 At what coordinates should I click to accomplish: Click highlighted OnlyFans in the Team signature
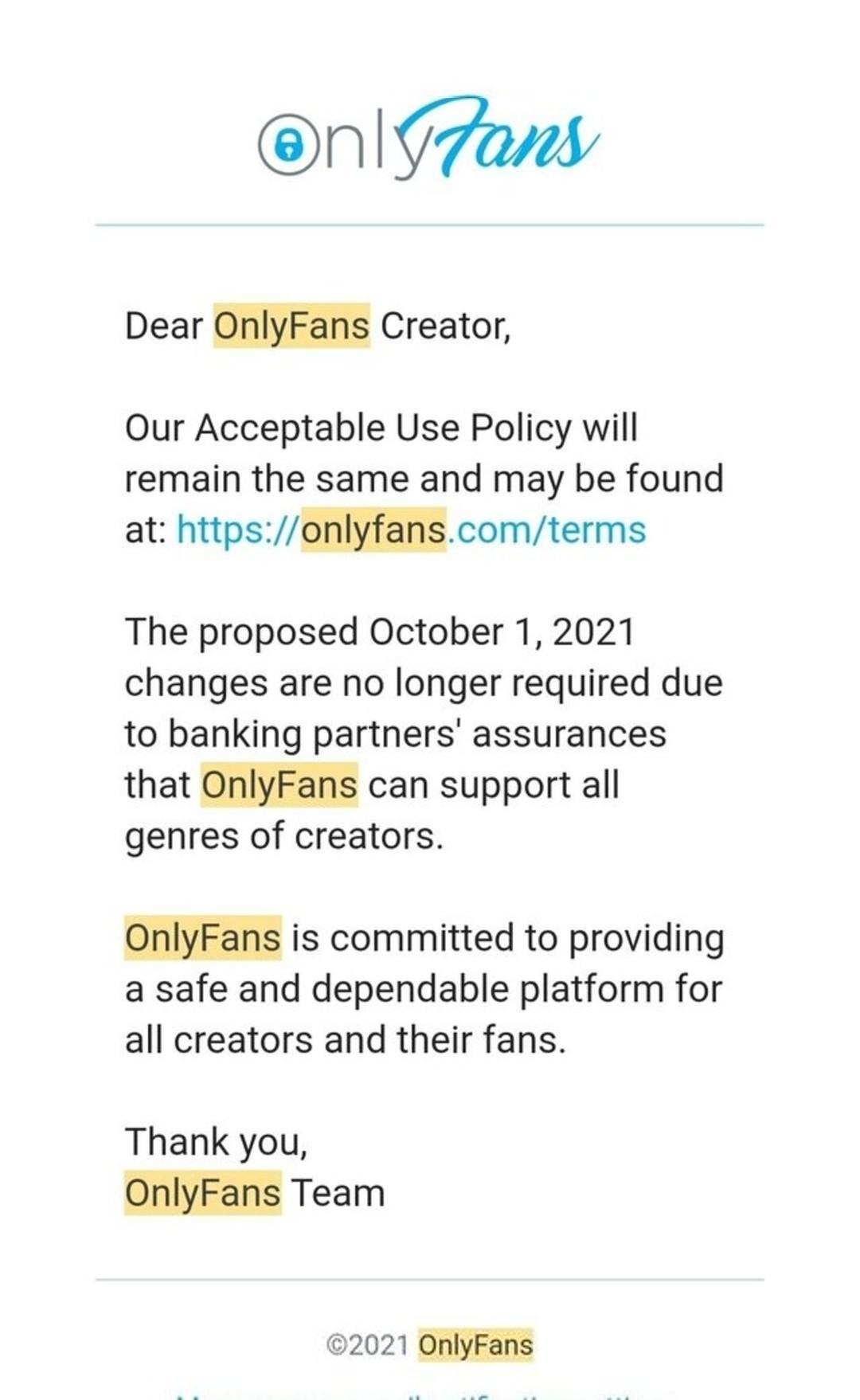pyautogui.click(x=203, y=1193)
